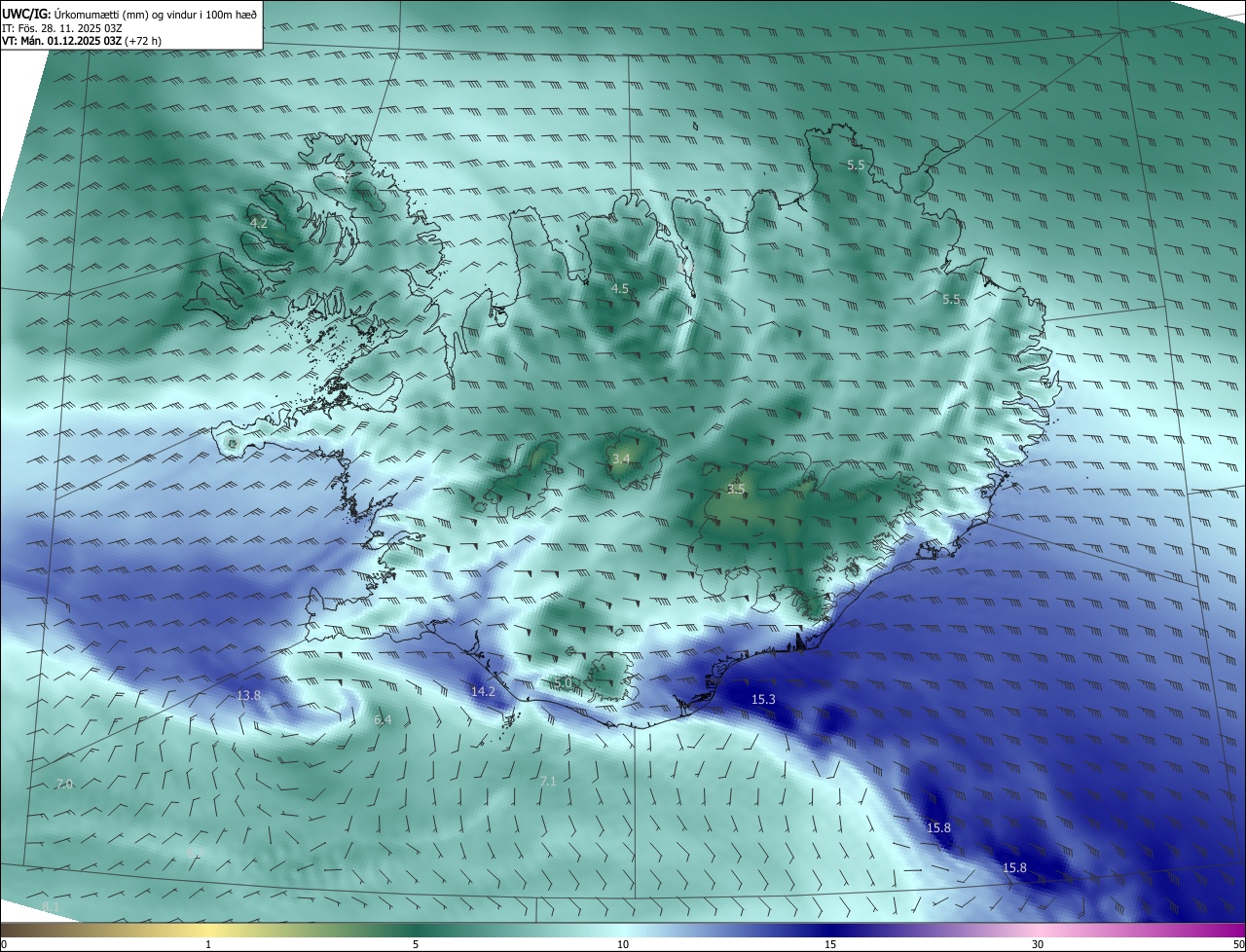The height and width of the screenshot is (952, 1246).
Task: Select the 13.8 value over the sea
Action: 249,695
